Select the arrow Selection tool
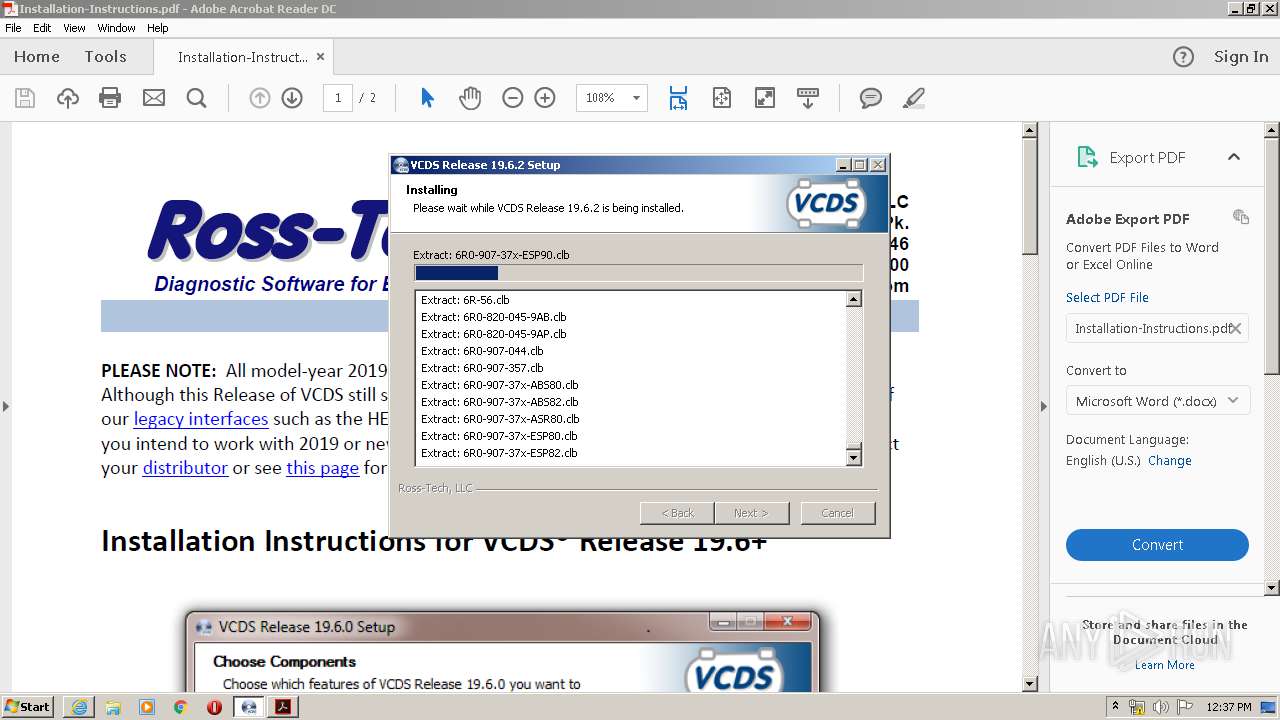The height and width of the screenshot is (720, 1280). tap(427, 98)
